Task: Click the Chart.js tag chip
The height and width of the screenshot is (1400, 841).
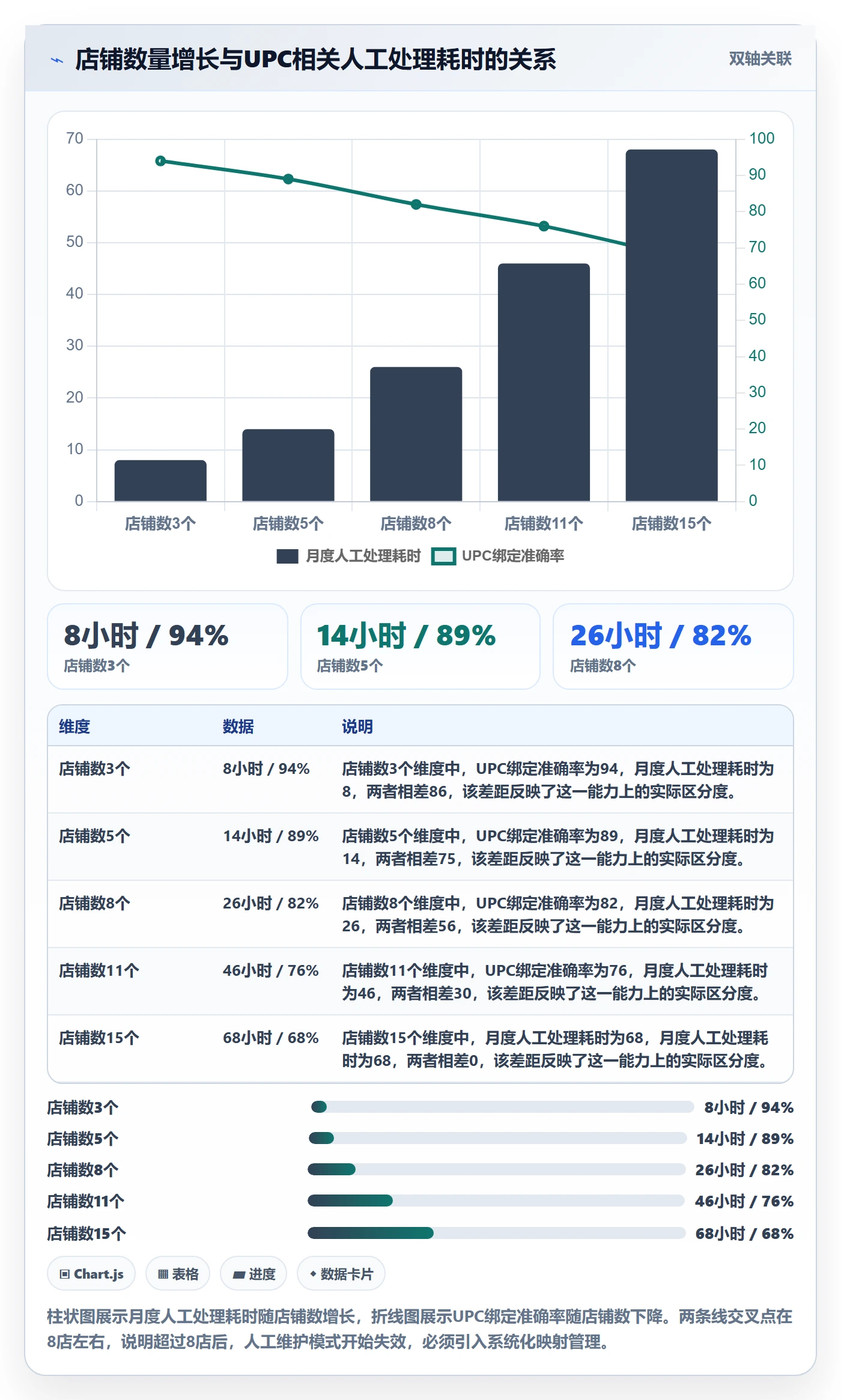Action: point(91,1274)
